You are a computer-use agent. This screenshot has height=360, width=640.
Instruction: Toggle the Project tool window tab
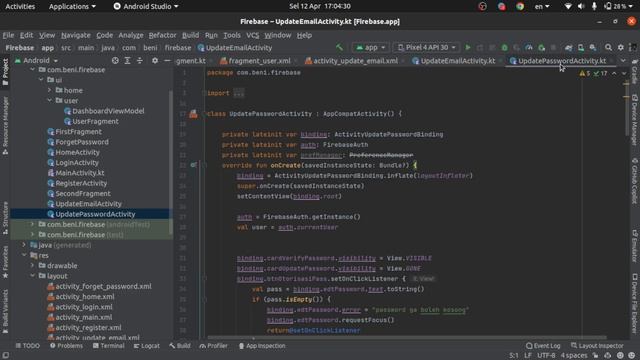tap(5, 72)
